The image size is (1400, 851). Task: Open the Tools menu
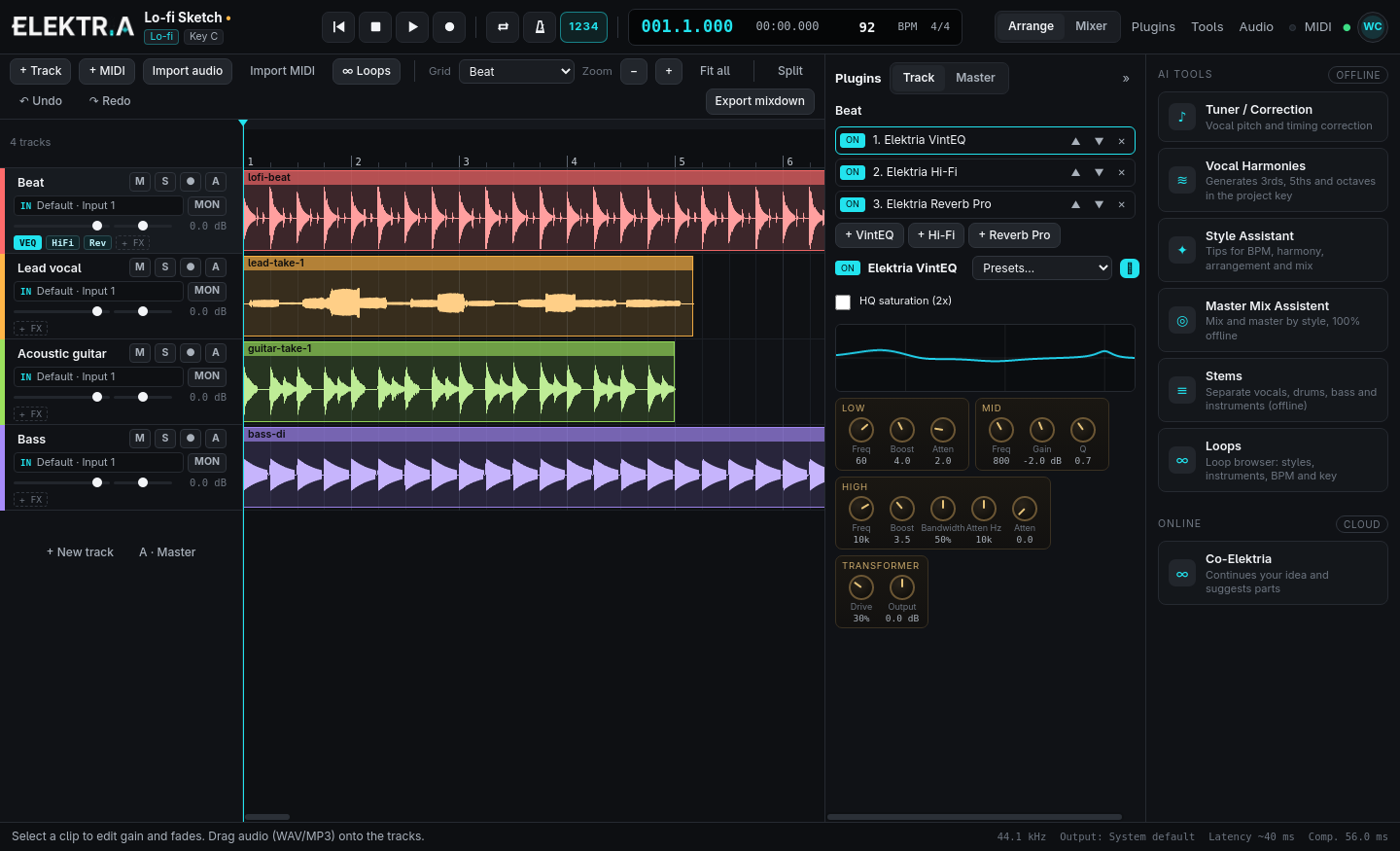(x=1207, y=27)
